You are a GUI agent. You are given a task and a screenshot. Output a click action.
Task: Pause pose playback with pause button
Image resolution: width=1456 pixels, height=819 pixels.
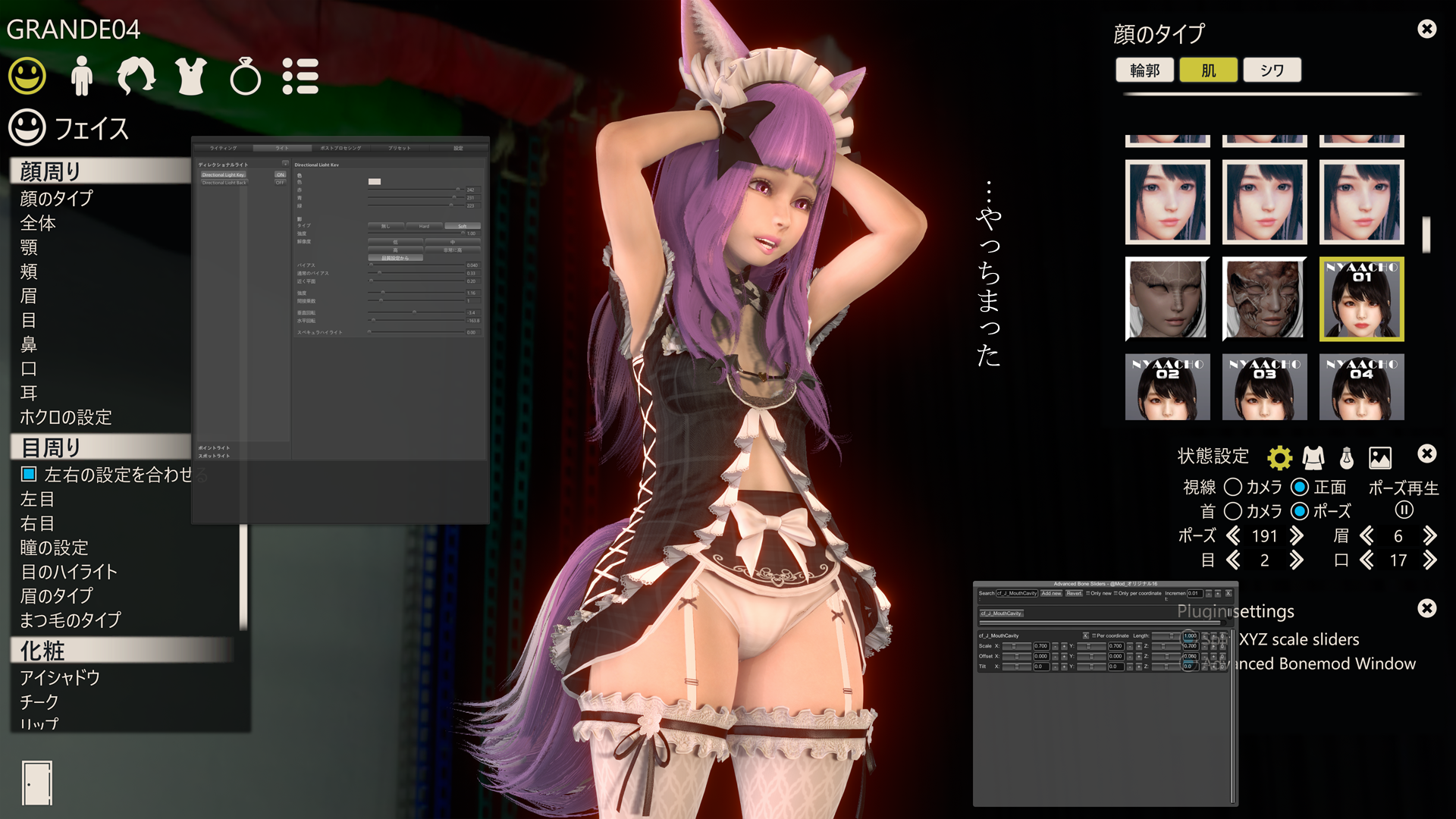(1404, 510)
